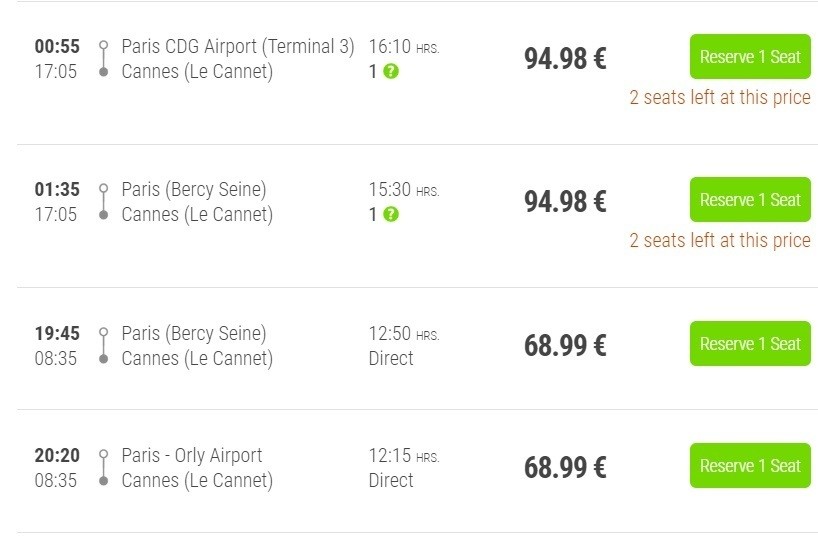
Task: Click the 94.98 € price for the CDG trip
Action: coord(565,59)
